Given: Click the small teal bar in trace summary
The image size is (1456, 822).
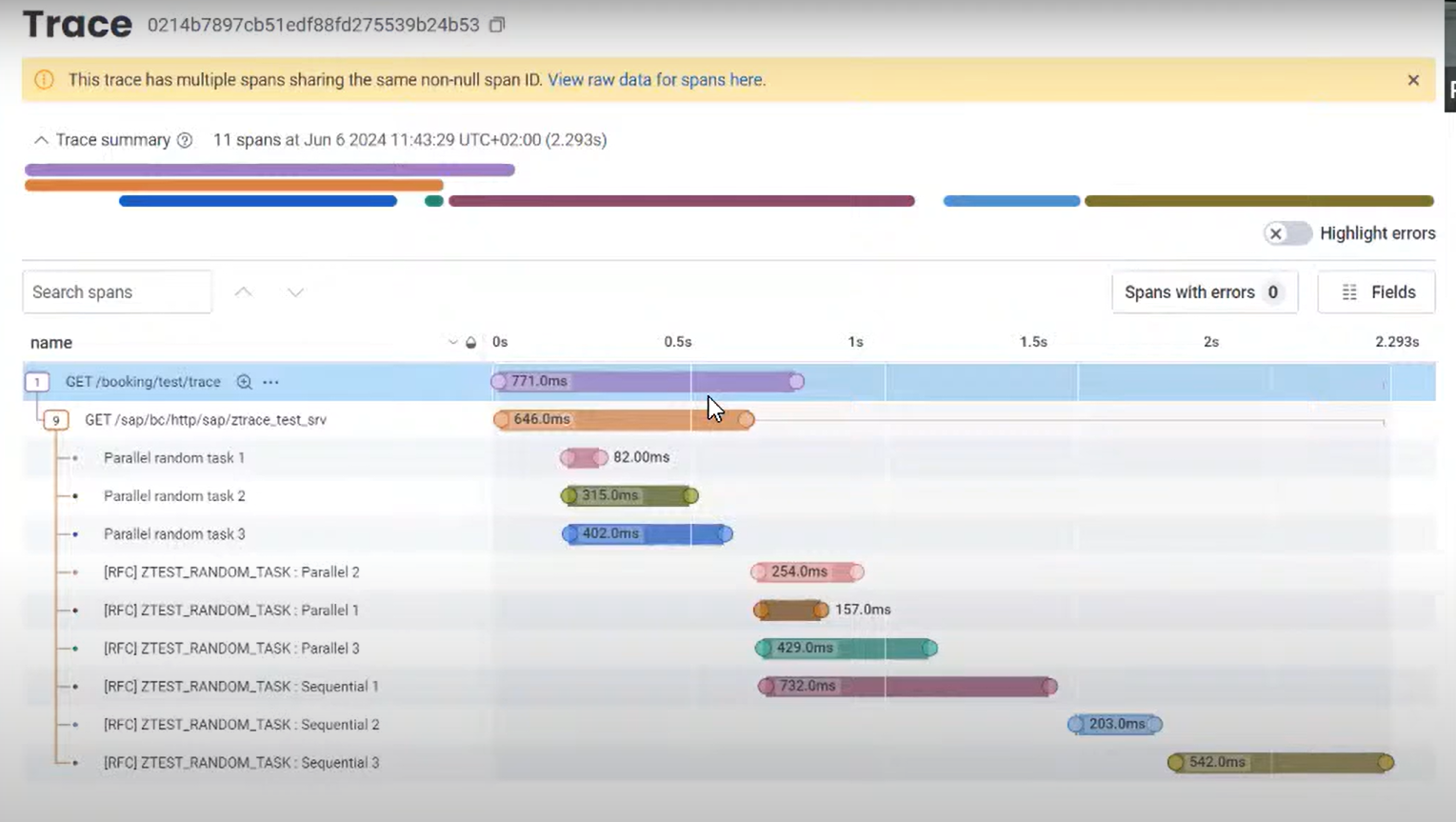Looking at the screenshot, I should [434, 201].
